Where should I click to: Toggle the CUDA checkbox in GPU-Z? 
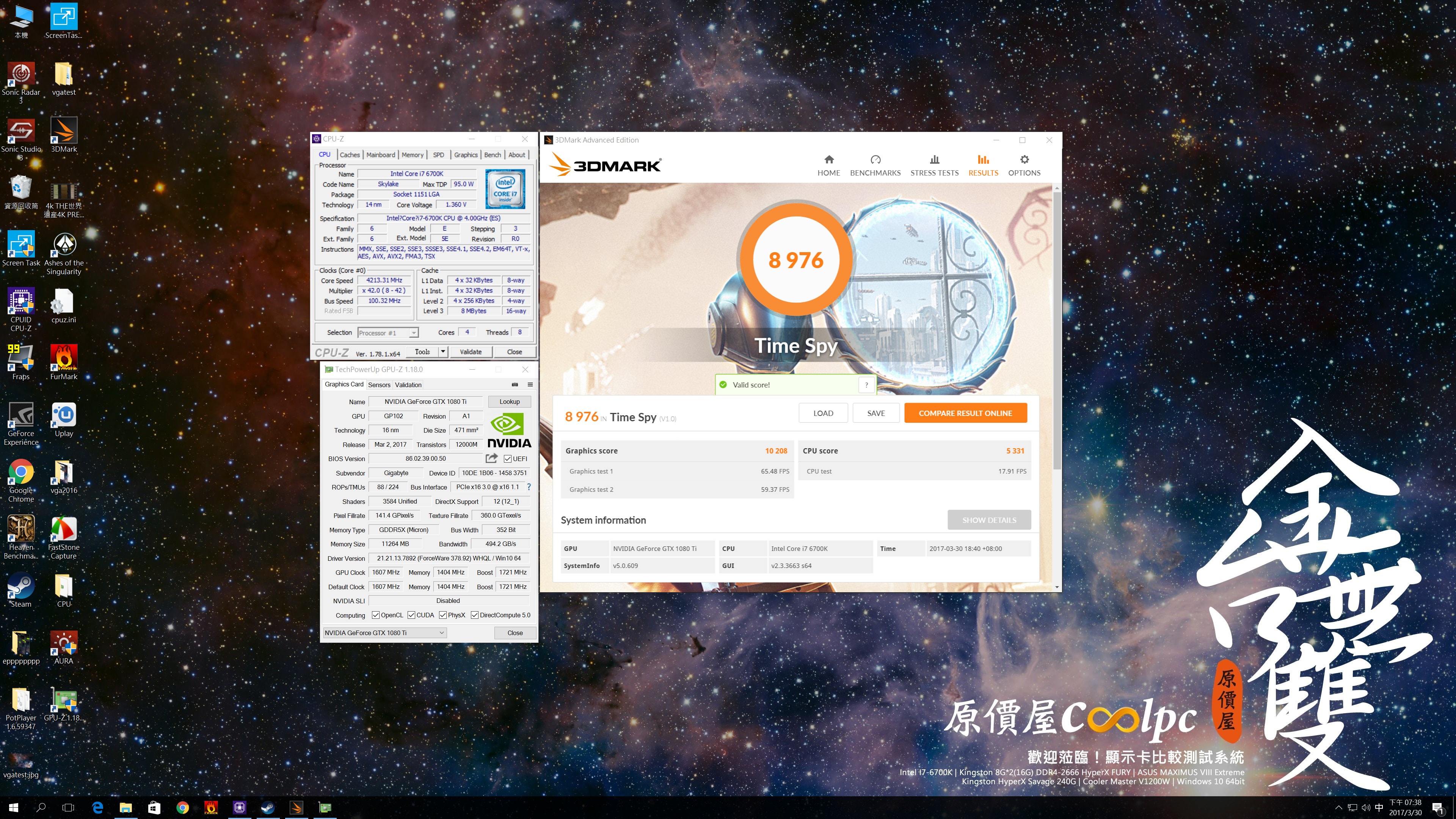pos(411,615)
